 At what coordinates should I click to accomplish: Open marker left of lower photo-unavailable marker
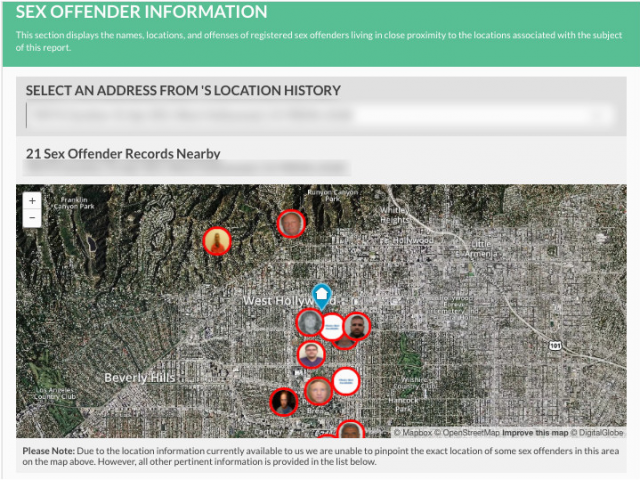click(316, 390)
